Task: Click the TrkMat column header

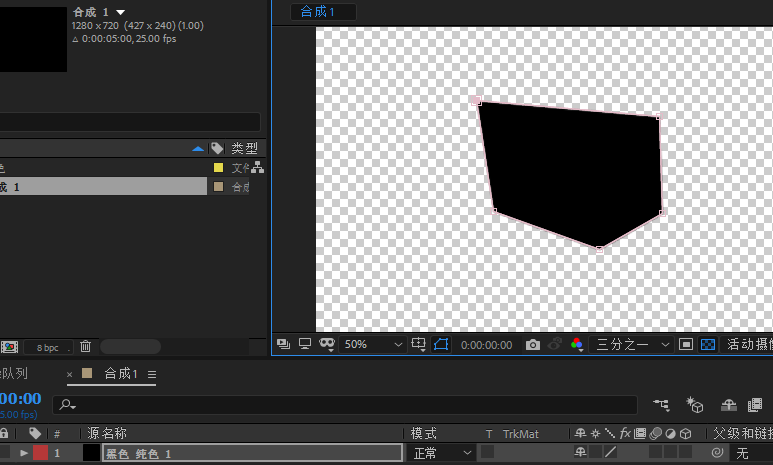Action: pyautogui.click(x=521, y=434)
